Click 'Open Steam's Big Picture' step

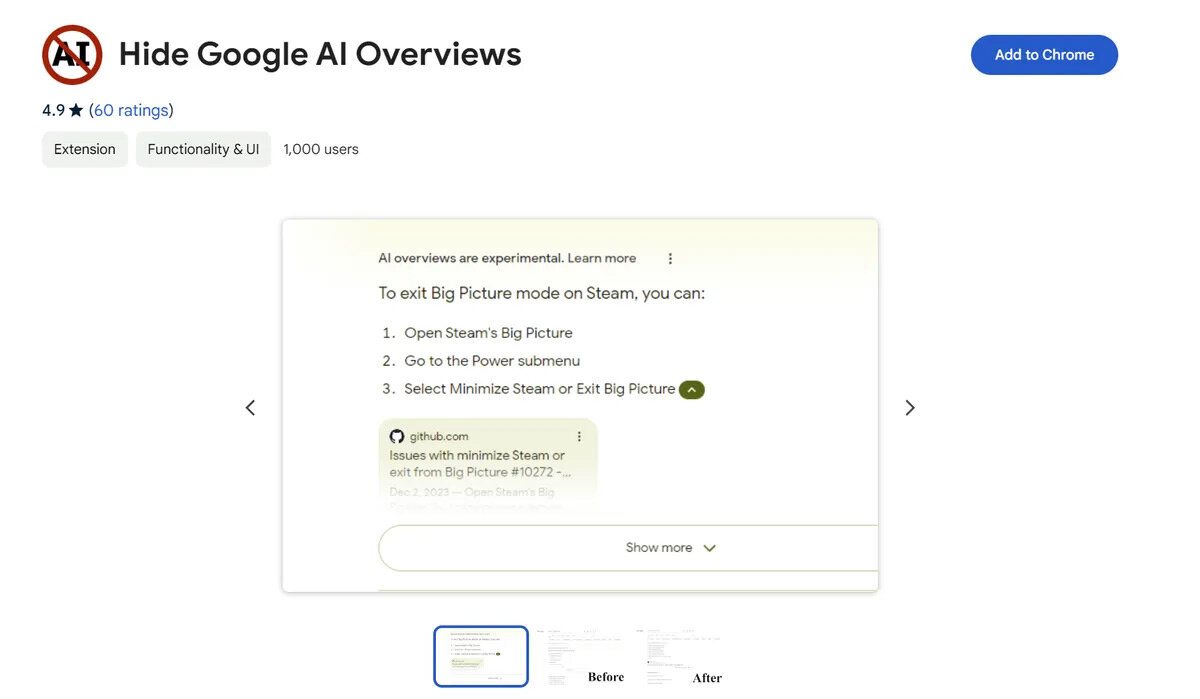488,333
